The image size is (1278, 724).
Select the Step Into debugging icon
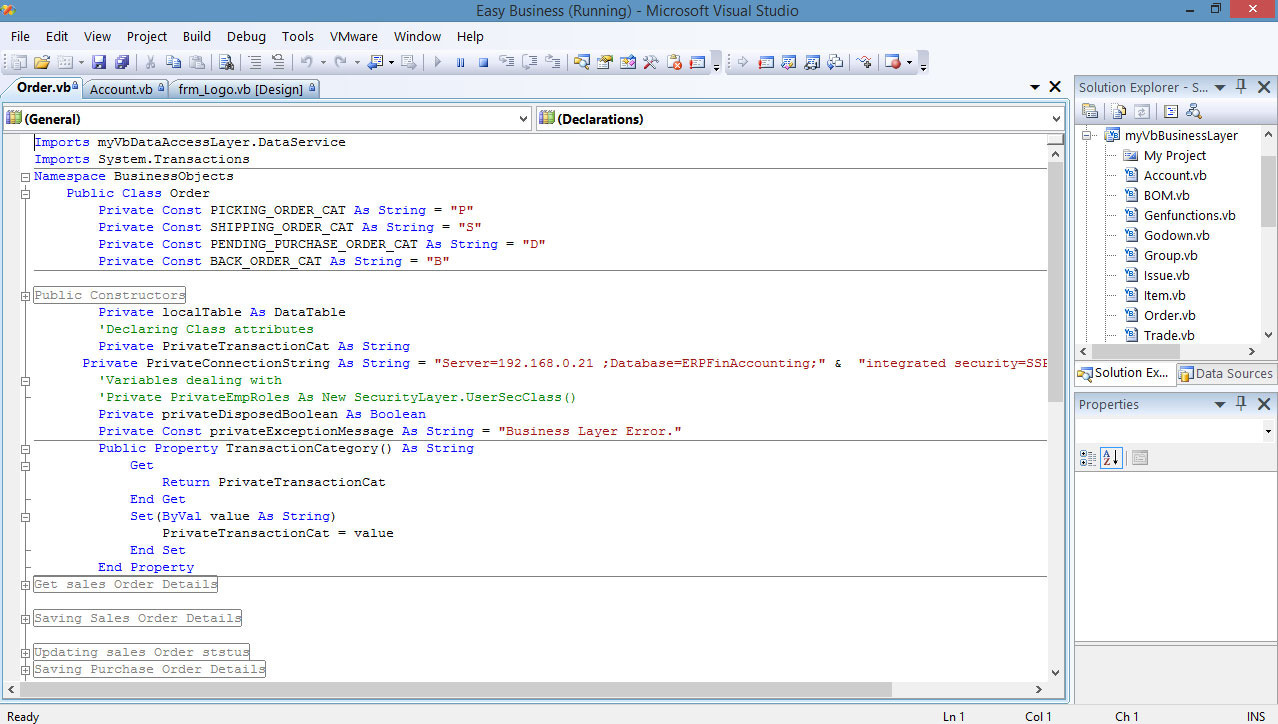[506, 62]
